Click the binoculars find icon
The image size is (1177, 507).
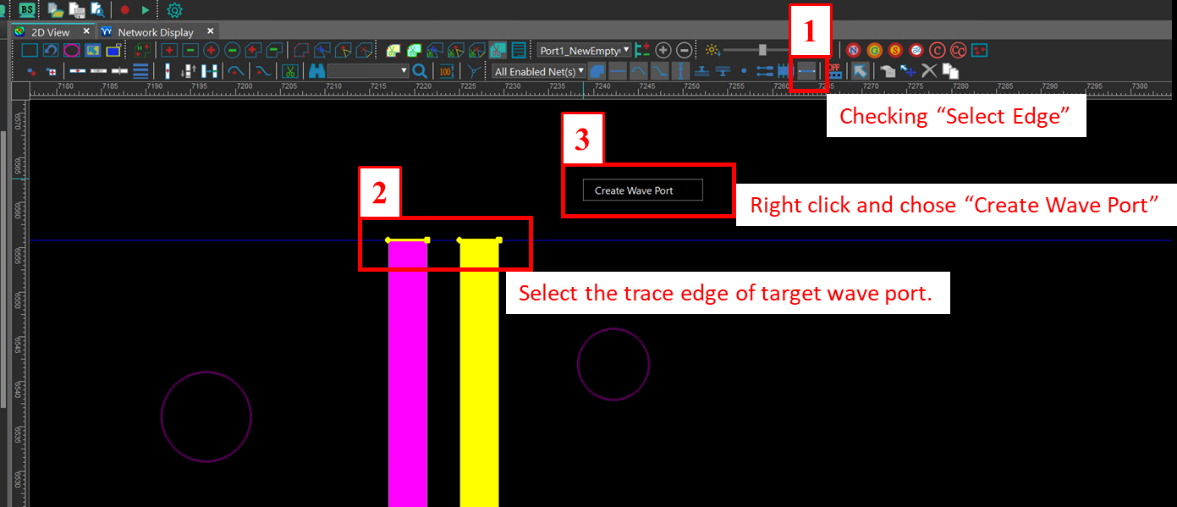tap(317, 71)
